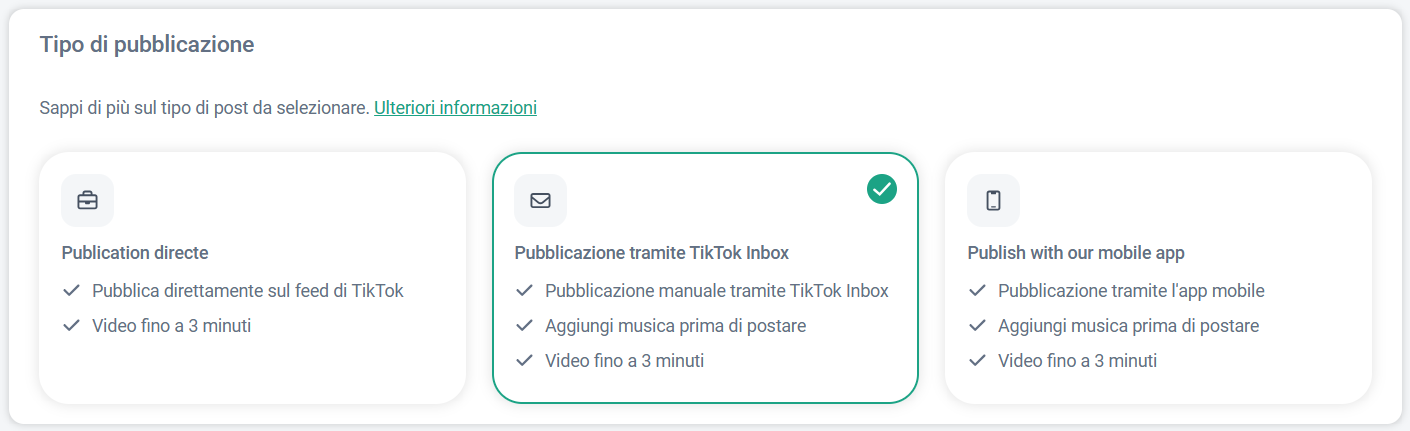Image resolution: width=1410 pixels, height=431 pixels.
Task: Click the green selected checkmark badge
Action: click(x=882, y=188)
